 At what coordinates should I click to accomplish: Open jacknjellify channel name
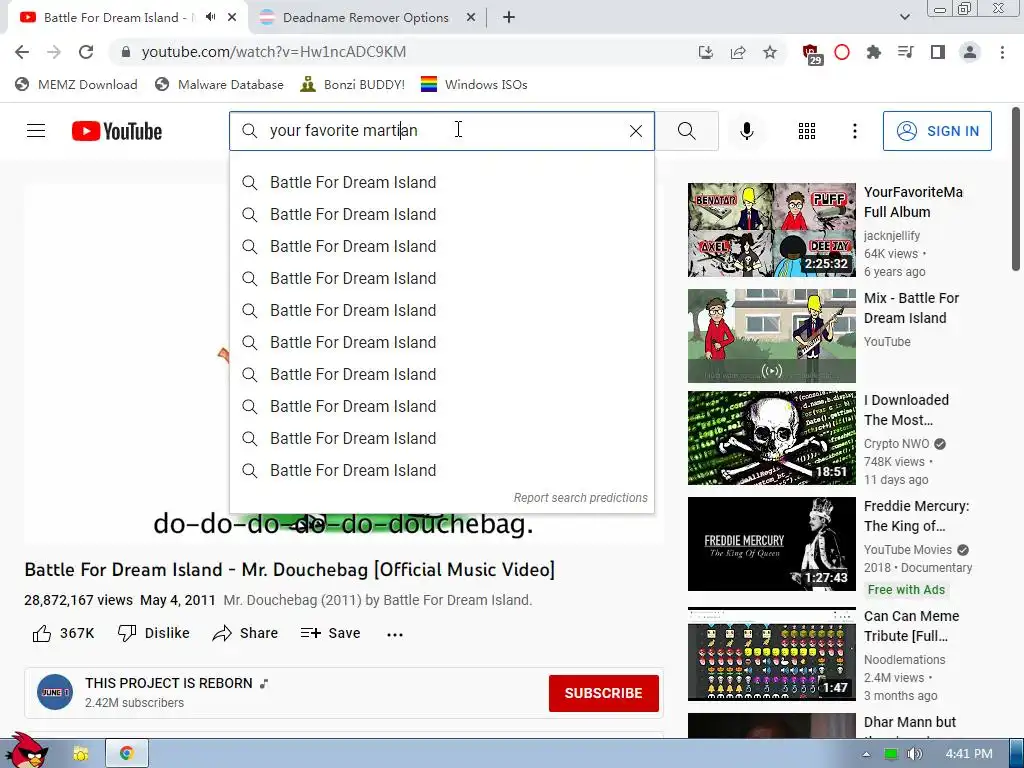[891, 236]
